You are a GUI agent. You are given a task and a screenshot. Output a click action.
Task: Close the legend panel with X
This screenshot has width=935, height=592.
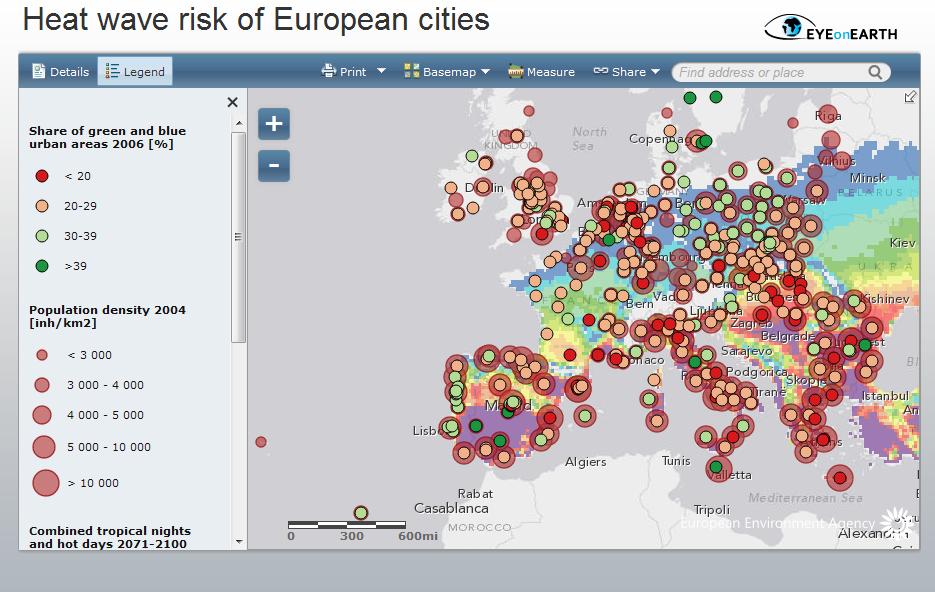[233, 102]
